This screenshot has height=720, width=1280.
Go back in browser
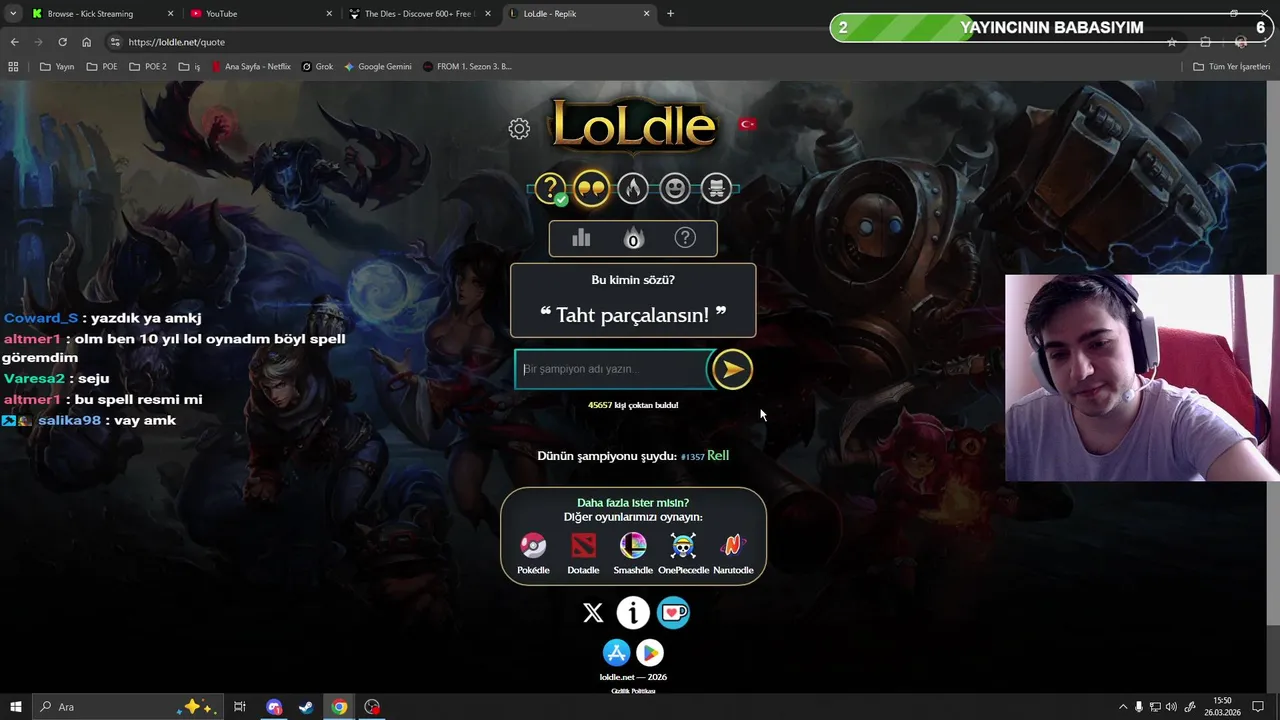(14, 42)
